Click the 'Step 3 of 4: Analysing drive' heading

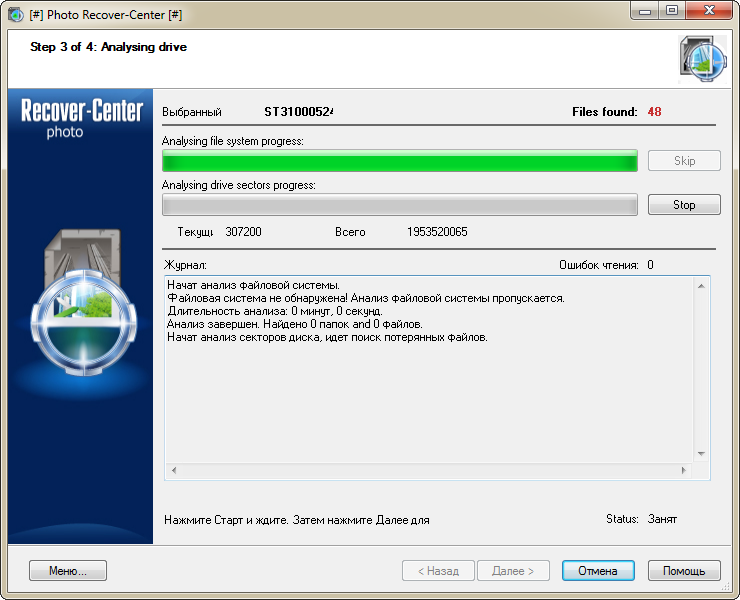coord(109,47)
